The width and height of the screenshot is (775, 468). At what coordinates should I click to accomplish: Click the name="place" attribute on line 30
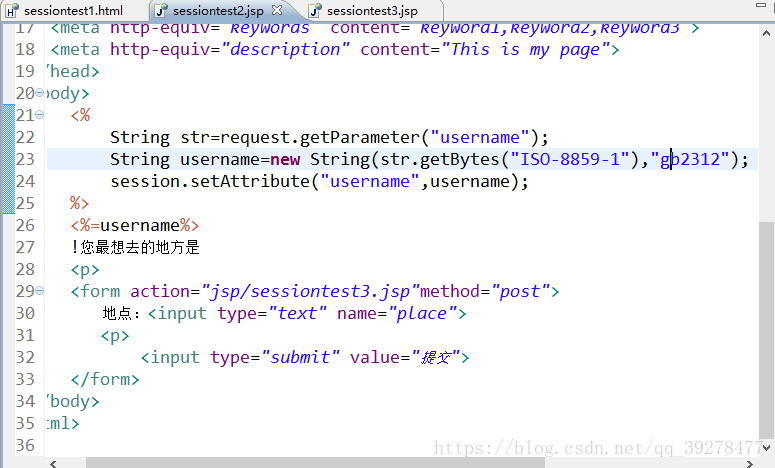[x=396, y=313]
